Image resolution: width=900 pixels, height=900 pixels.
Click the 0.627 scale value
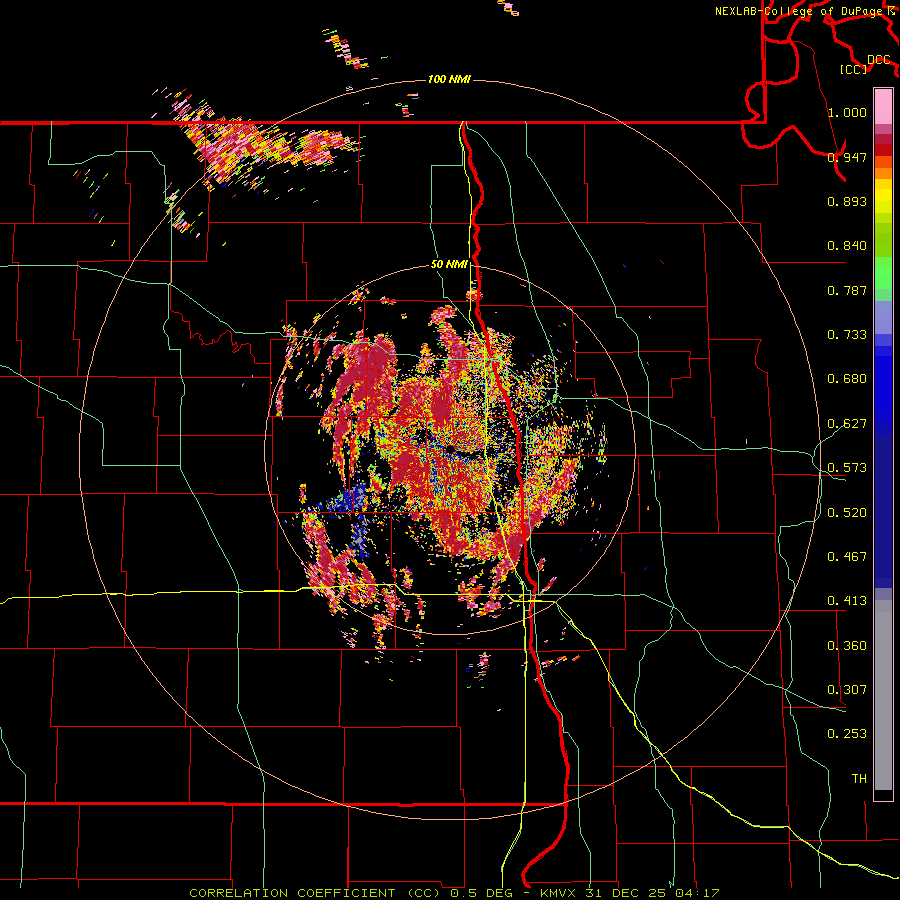click(x=847, y=424)
